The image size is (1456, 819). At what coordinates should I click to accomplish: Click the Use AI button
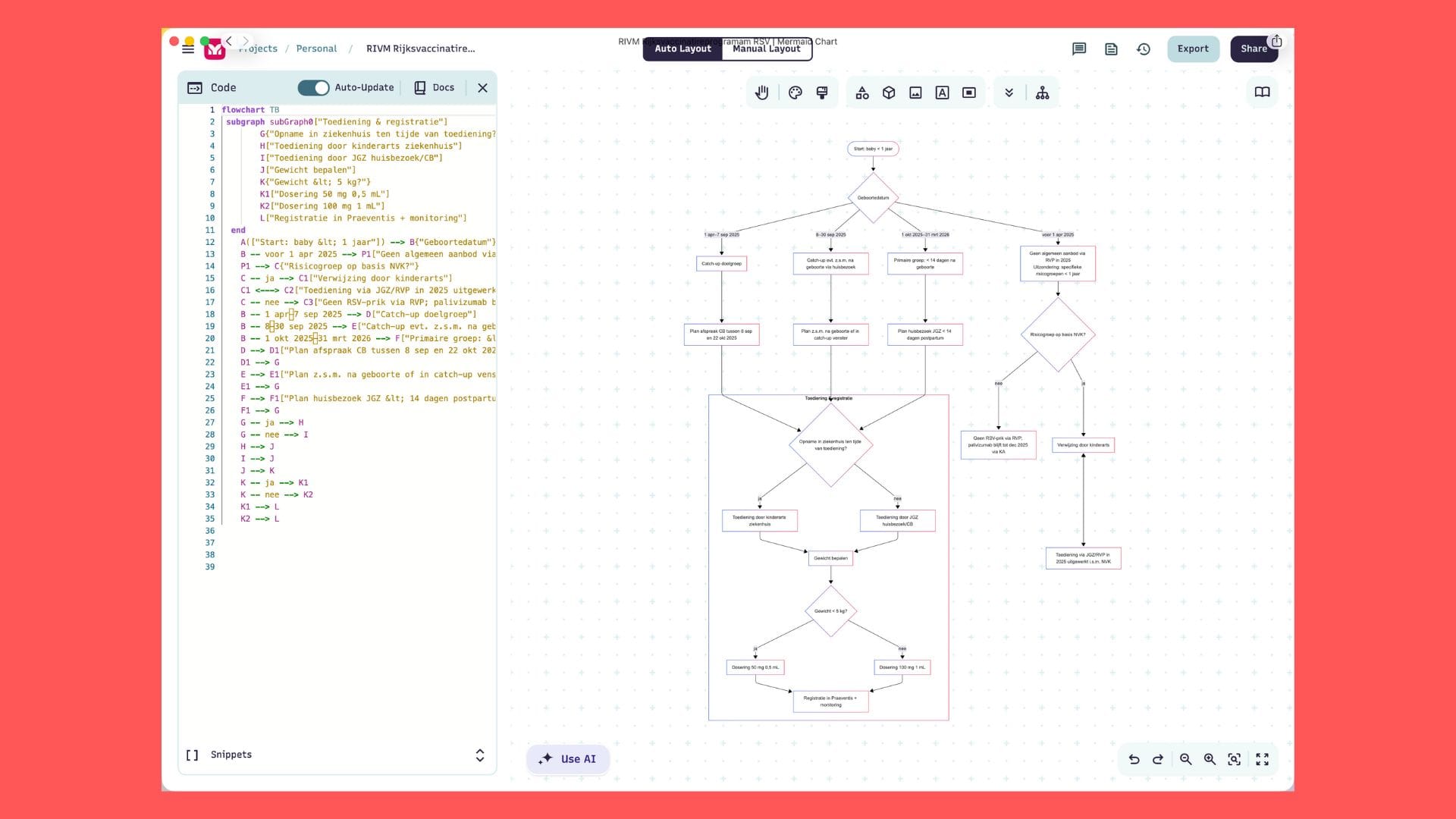567,758
